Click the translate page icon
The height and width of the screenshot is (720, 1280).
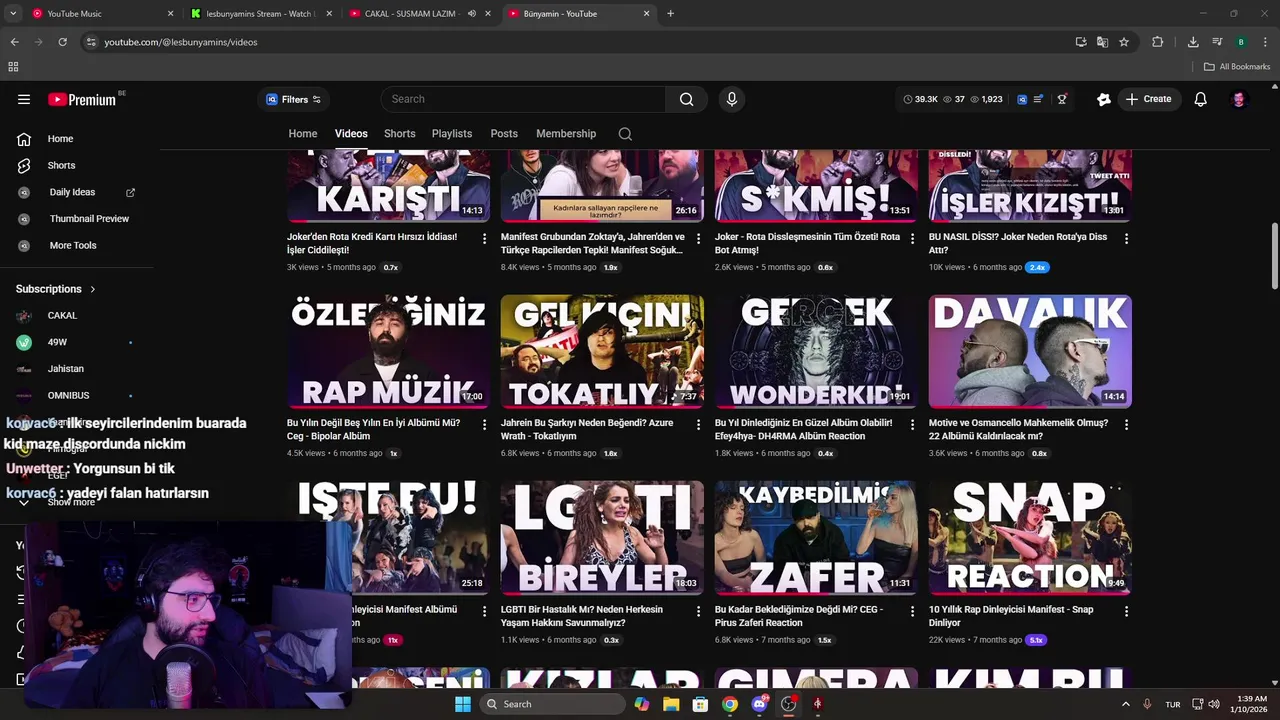pos(1102,42)
